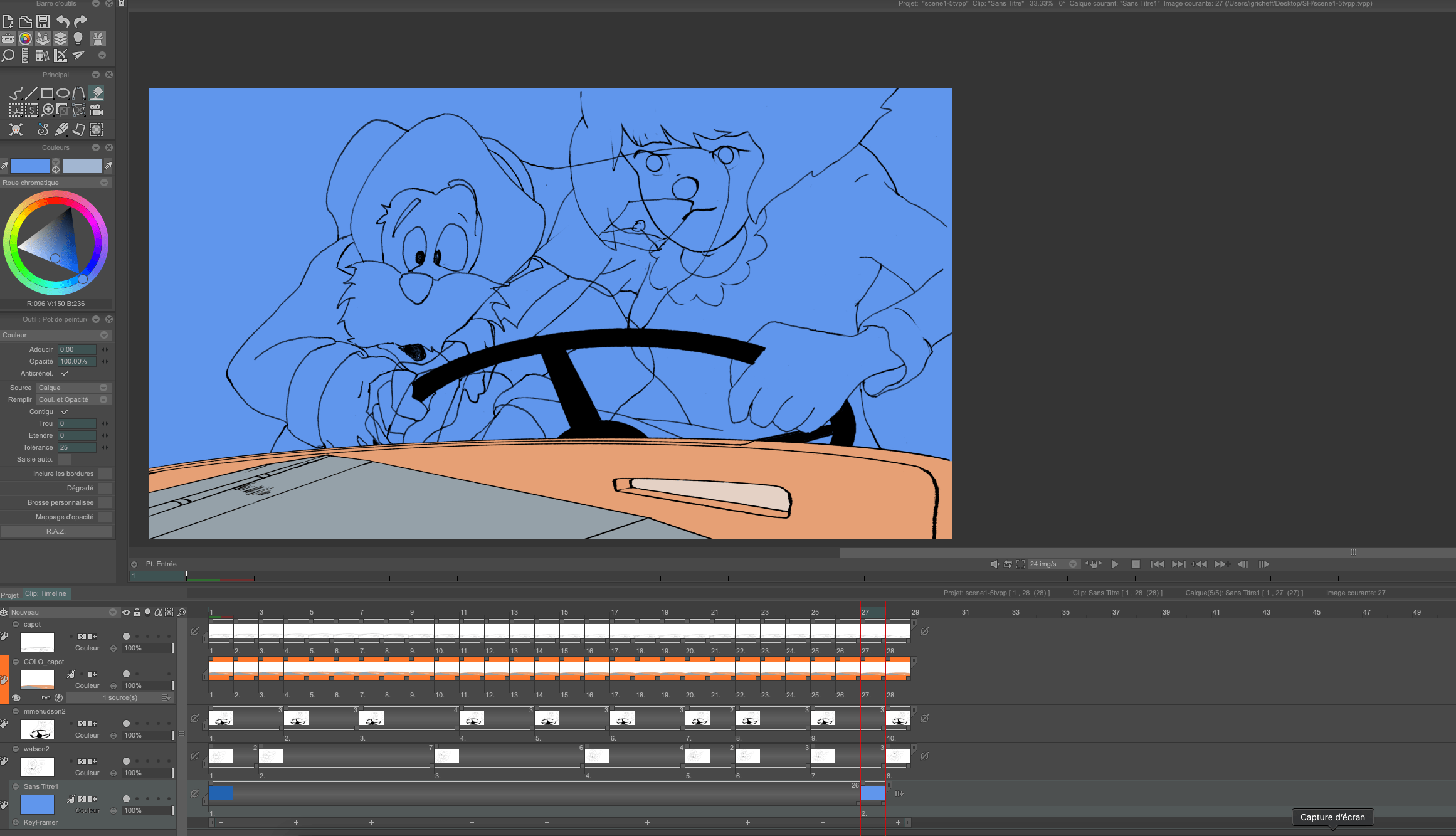Toggle the lock icon in layer header
This screenshot has height=836, width=1456.
(137, 613)
